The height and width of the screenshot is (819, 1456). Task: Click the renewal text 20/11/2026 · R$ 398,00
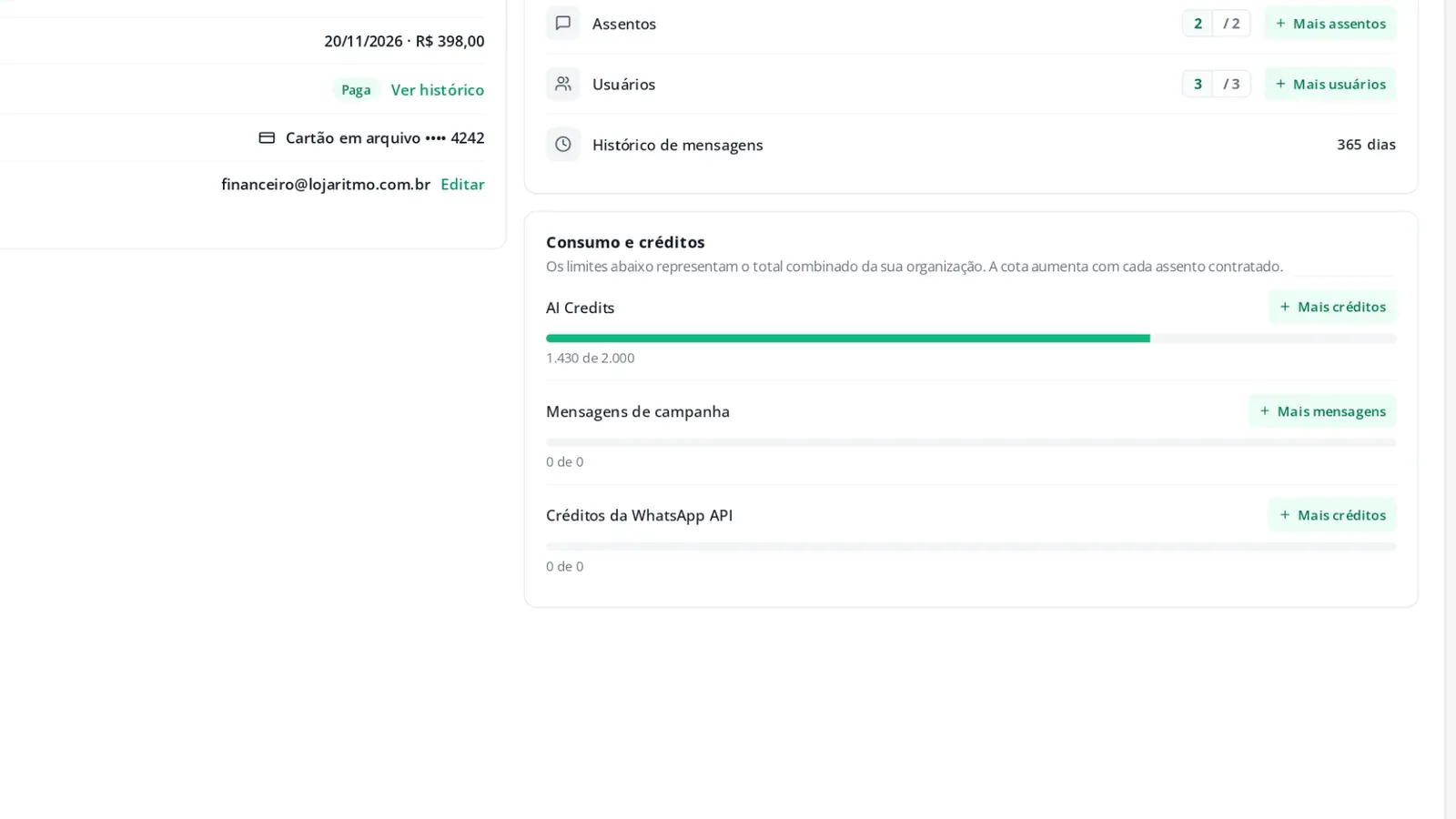pos(404,41)
